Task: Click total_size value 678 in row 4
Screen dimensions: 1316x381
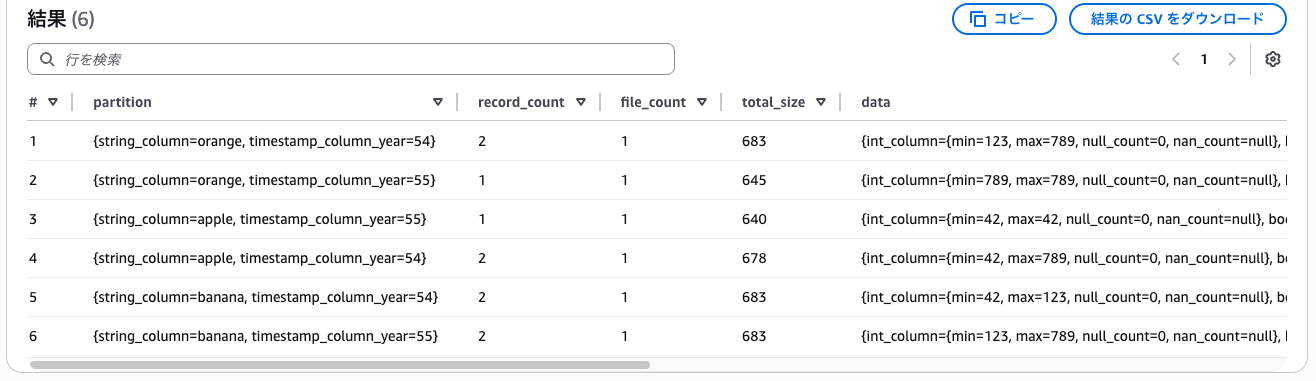Action: pos(754,258)
